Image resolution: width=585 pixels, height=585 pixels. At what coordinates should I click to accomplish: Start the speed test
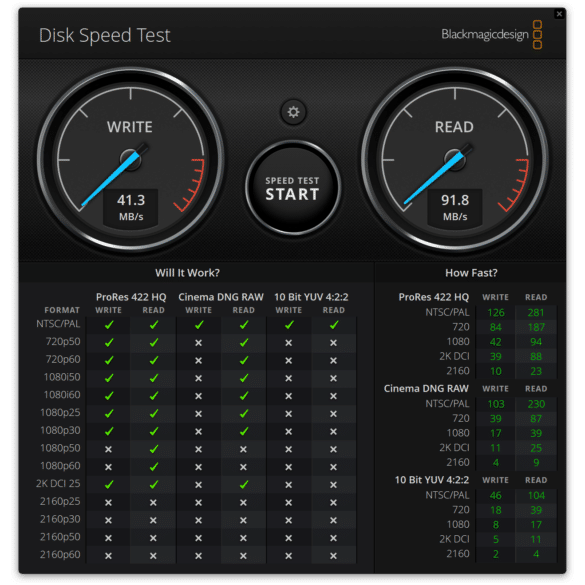293,188
